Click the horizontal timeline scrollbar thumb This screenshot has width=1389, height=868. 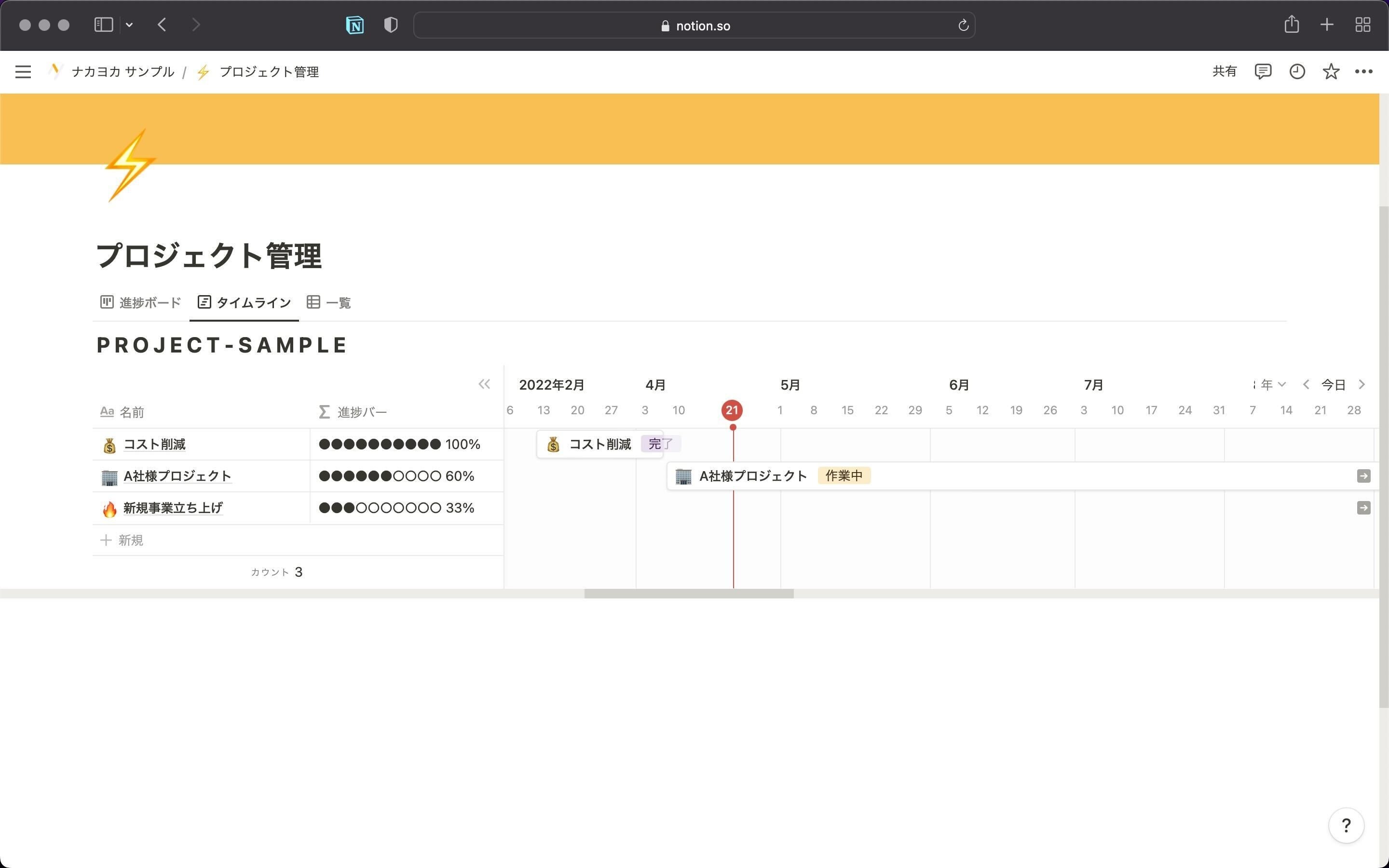click(688, 594)
